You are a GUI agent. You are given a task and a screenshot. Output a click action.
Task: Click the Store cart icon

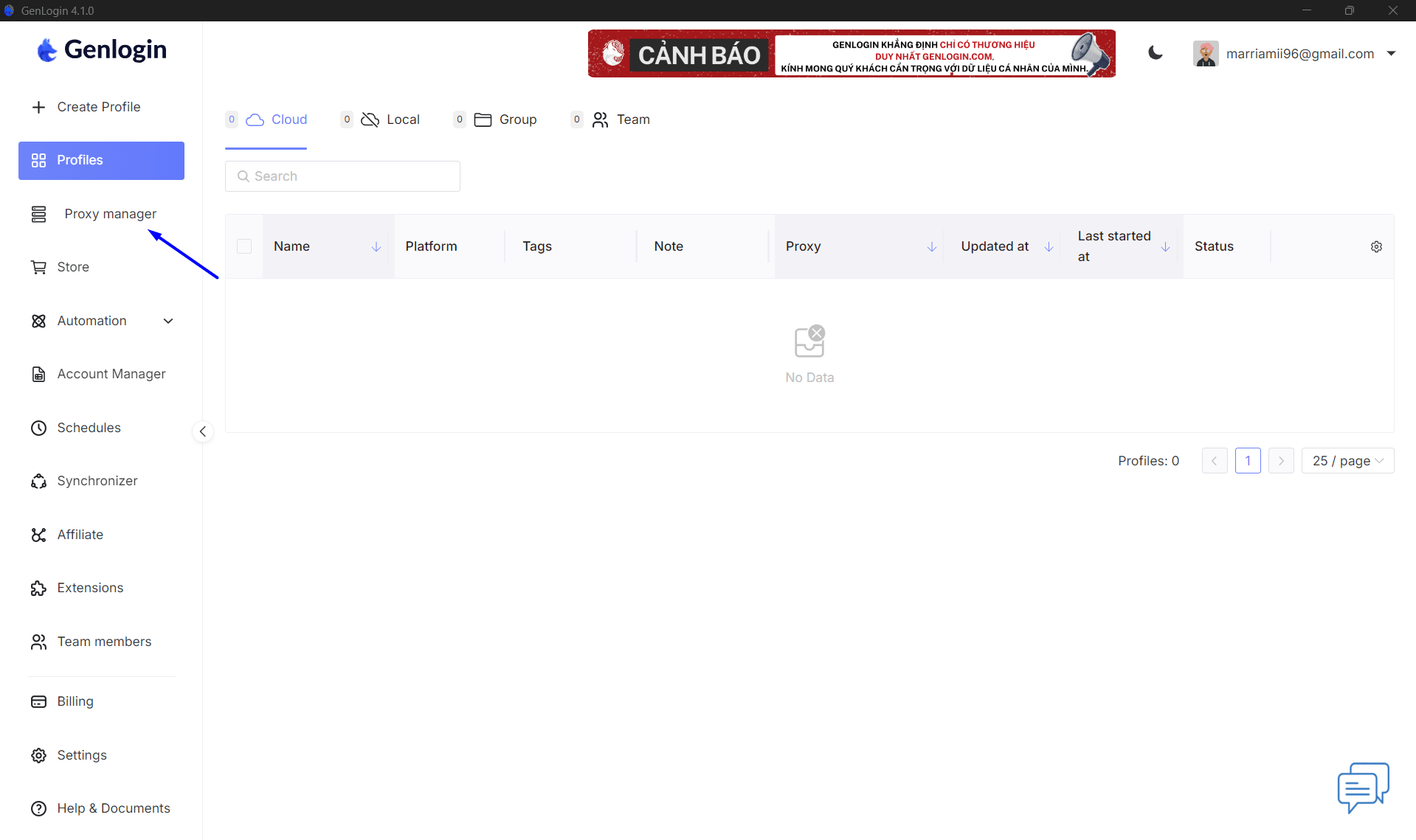coord(39,267)
